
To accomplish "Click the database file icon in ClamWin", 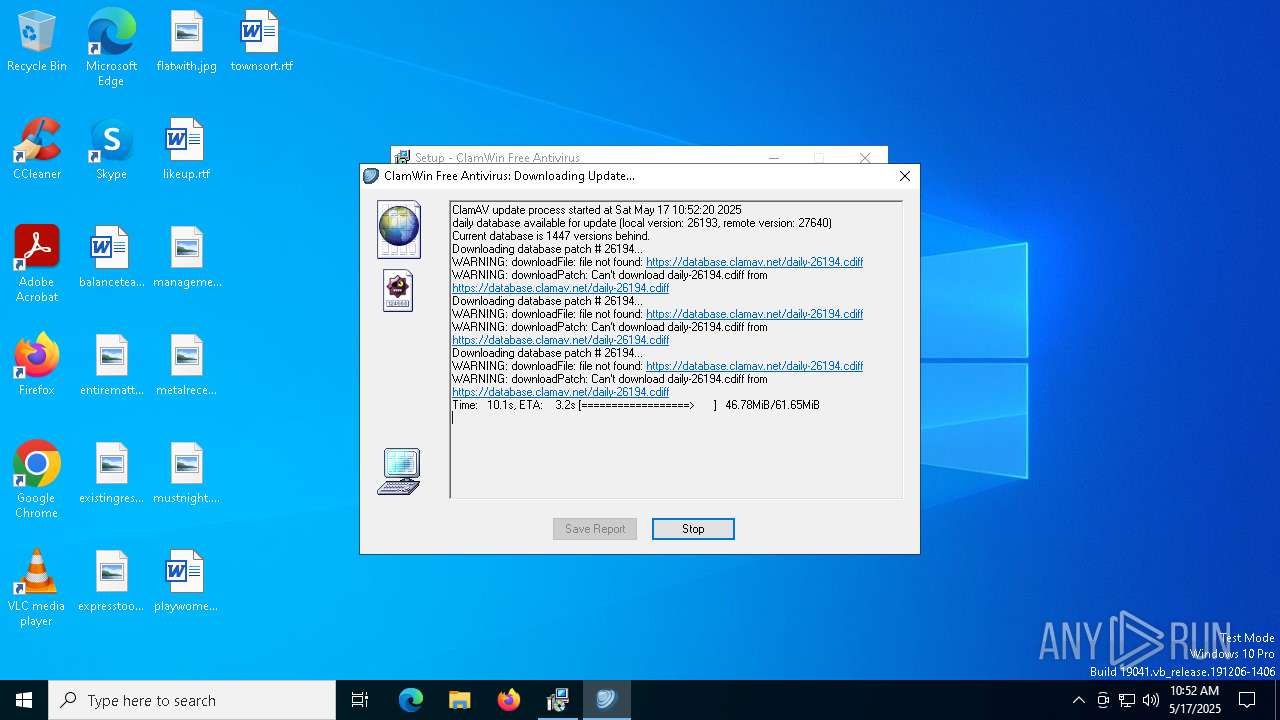I will click(398, 291).
